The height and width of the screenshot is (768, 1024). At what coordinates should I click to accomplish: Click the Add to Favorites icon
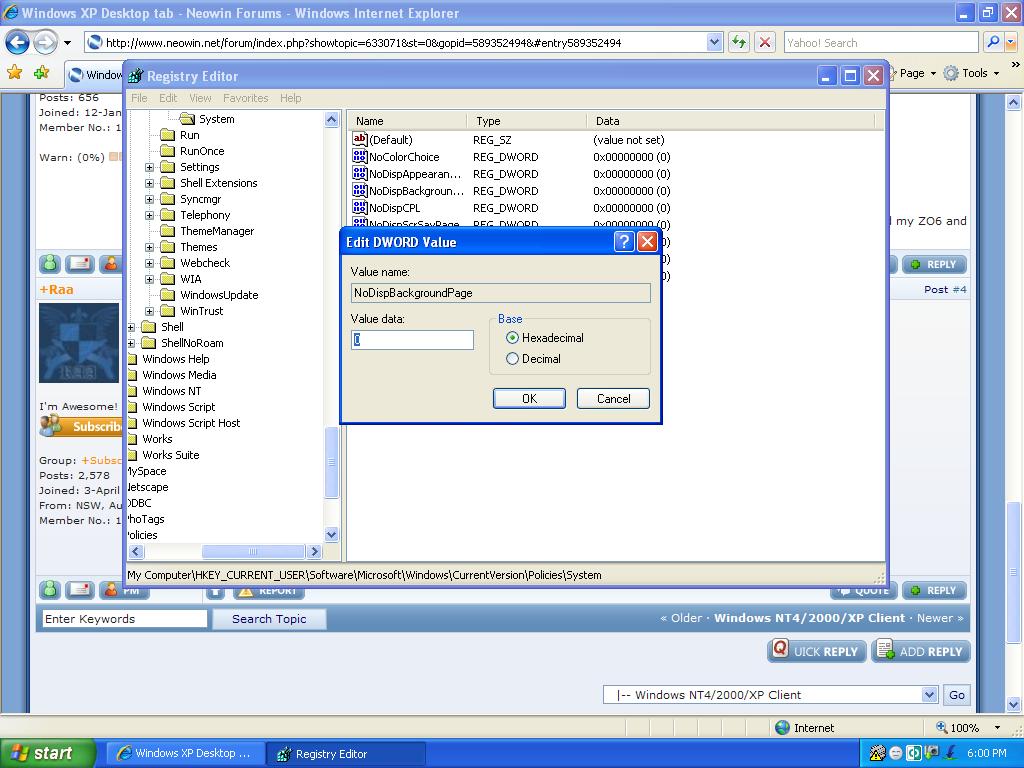[42, 72]
